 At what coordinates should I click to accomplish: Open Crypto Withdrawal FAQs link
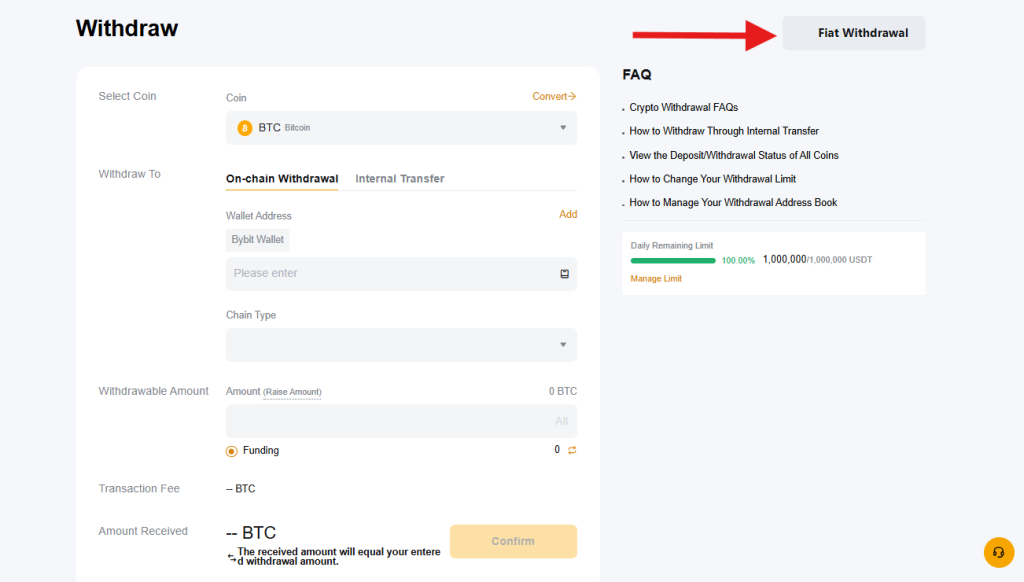coord(683,107)
